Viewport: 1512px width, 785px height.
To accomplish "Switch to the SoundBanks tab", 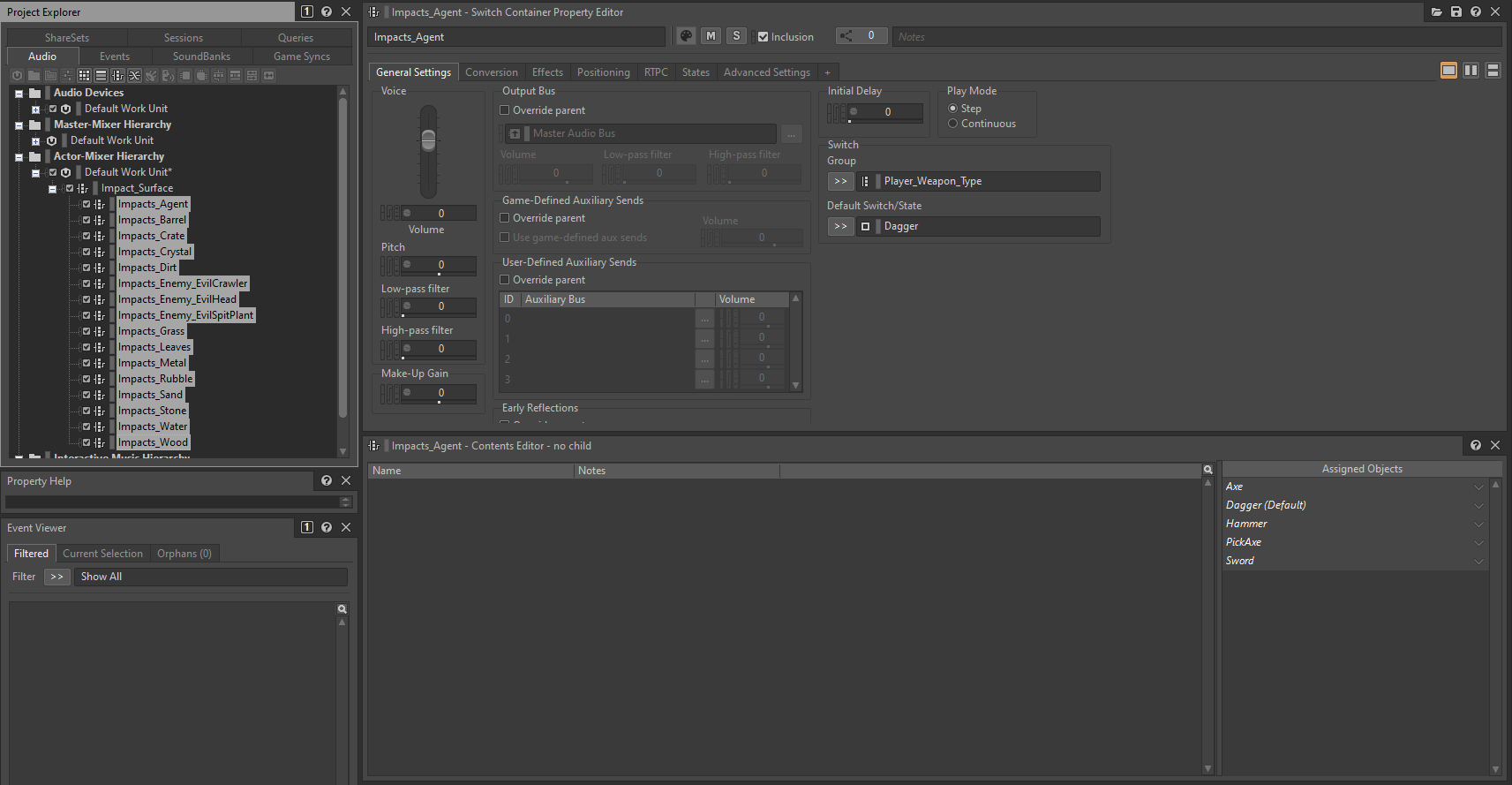I will [201, 56].
